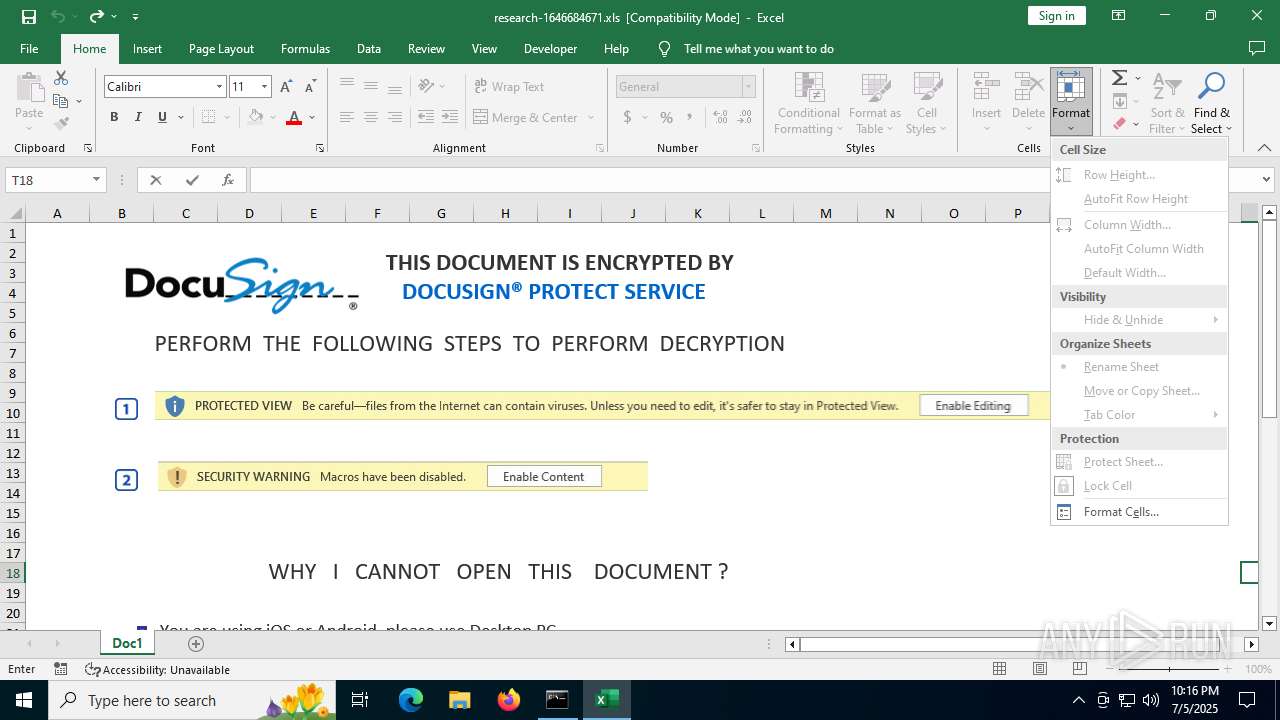Click the Decrease Indent icon

tap(426, 117)
